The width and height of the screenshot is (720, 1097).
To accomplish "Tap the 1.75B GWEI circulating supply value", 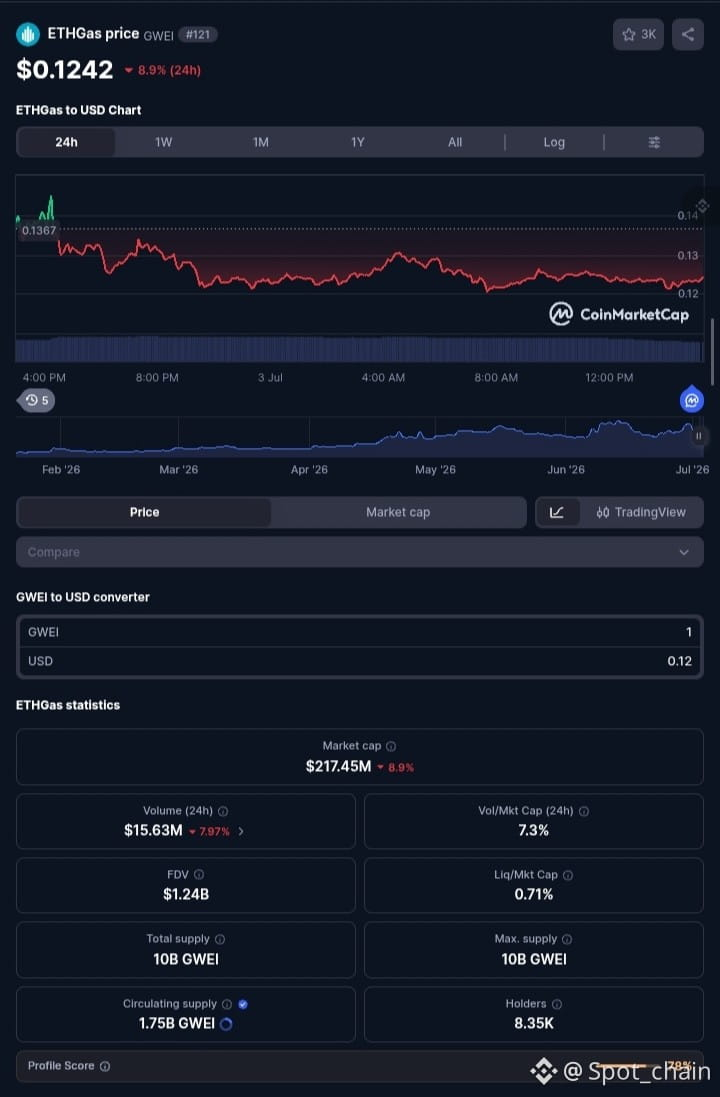I will pyautogui.click(x=177, y=1024).
